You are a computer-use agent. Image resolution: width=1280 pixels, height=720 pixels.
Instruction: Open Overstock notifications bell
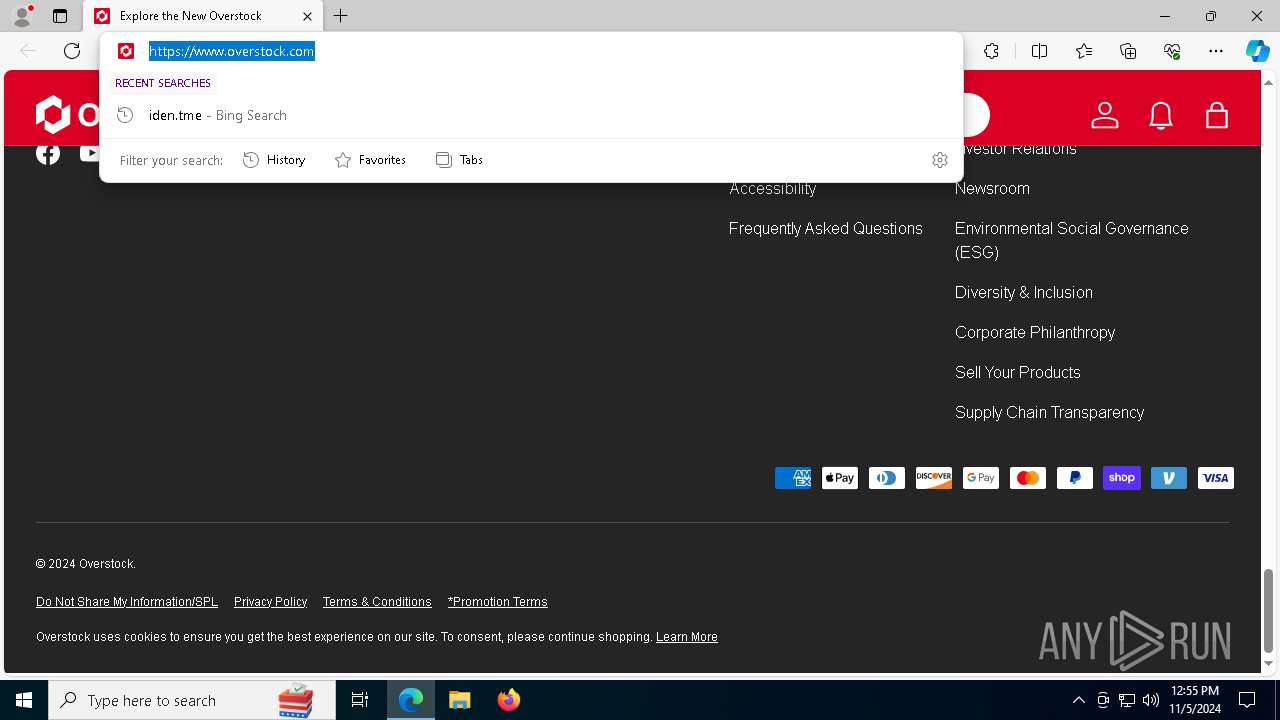point(1161,115)
